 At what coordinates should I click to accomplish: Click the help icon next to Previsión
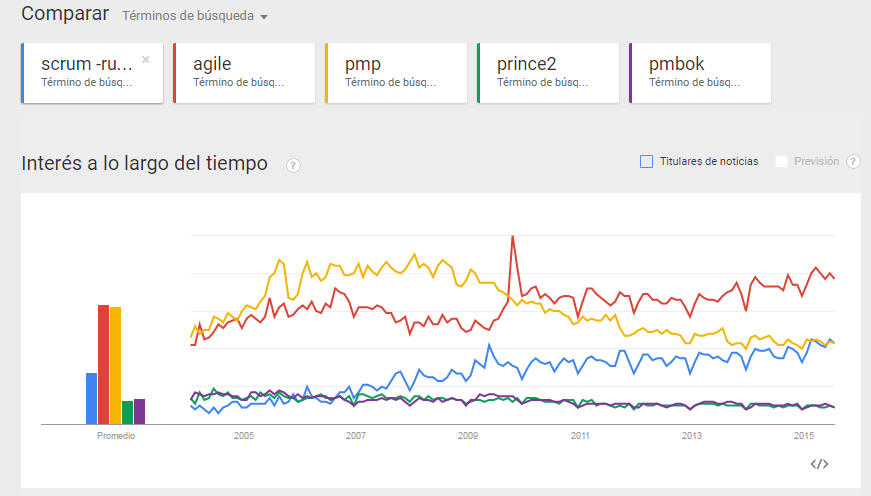coord(853,162)
